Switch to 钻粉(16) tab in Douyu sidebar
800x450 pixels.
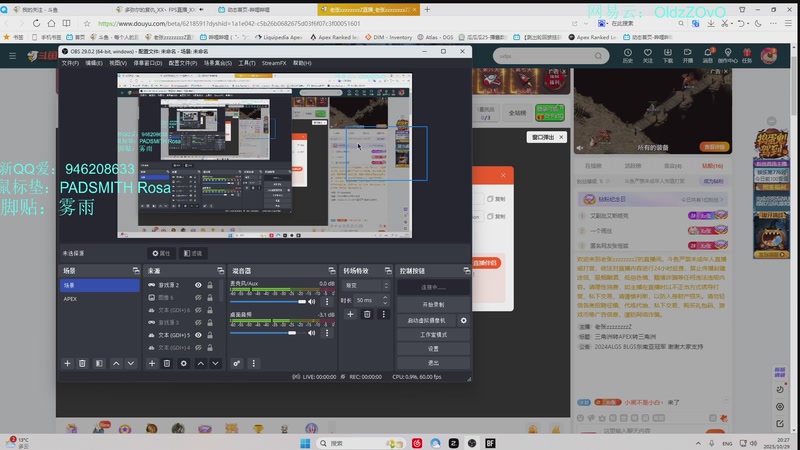(x=712, y=166)
